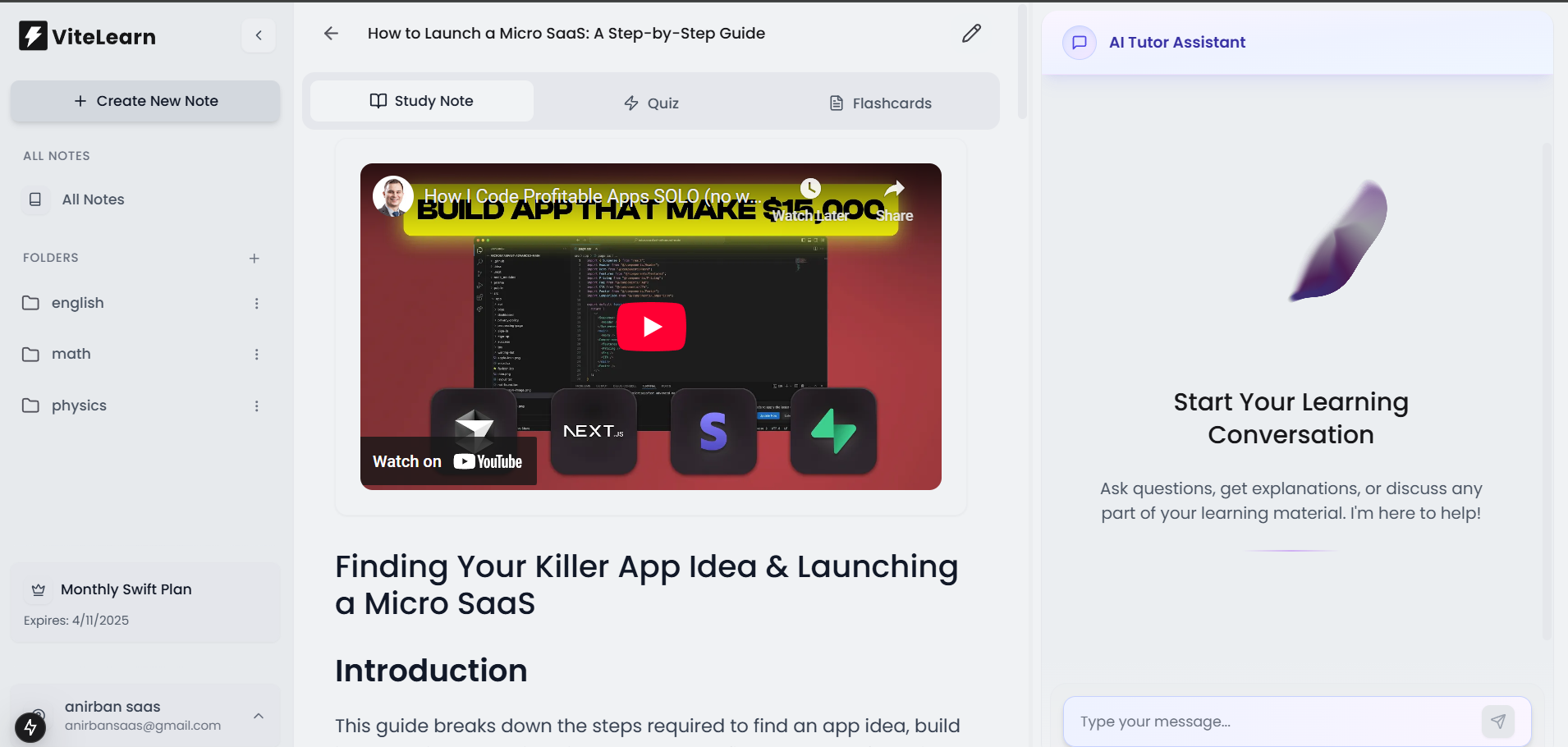Image resolution: width=1568 pixels, height=747 pixels.
Task: Click the 'Start Your Learning Conversation' heading
Action: (x=1291, y=418)
